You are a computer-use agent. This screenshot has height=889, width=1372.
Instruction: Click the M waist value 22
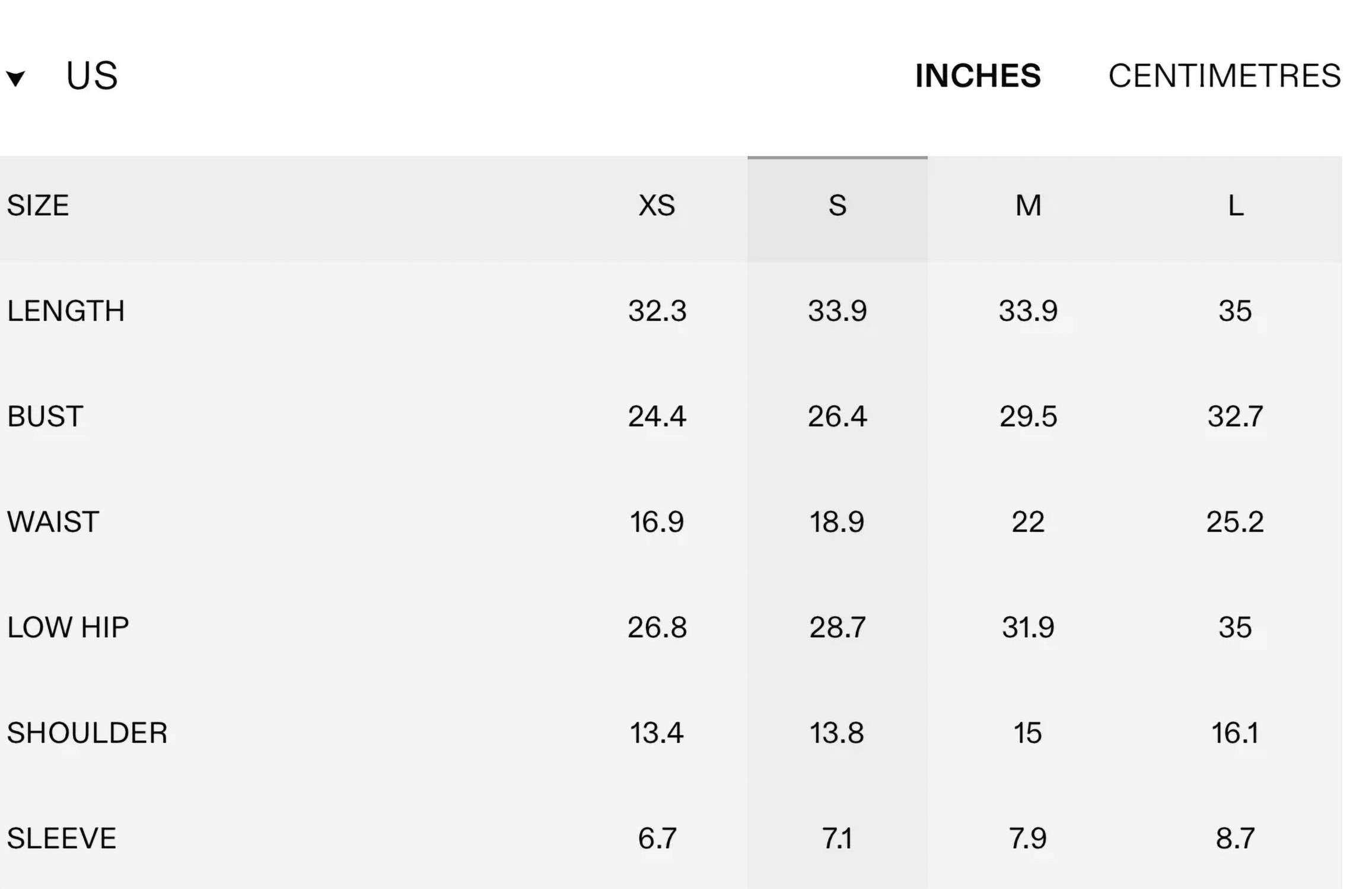(x=1028, y=522)
